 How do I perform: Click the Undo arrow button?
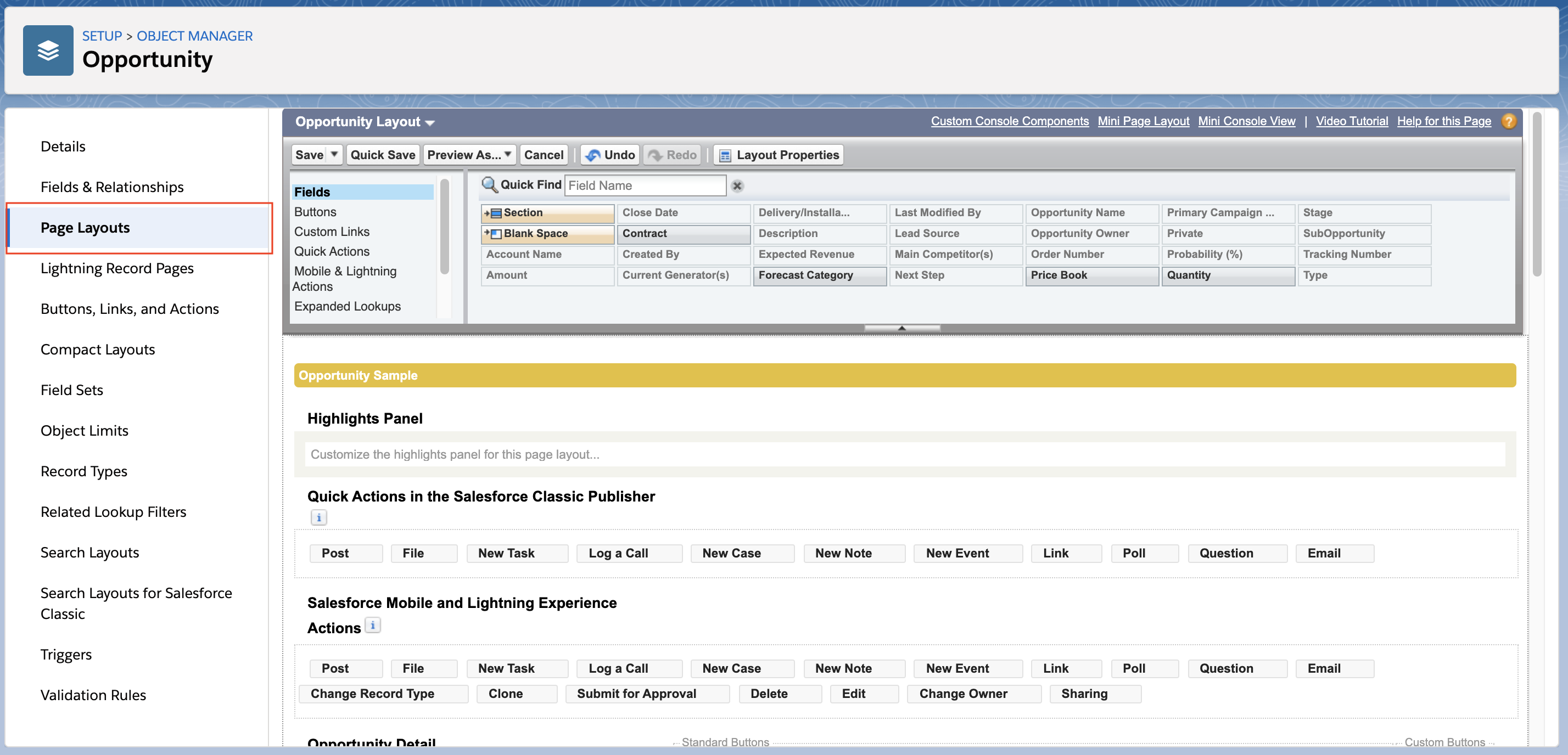[x=609, y=155]
